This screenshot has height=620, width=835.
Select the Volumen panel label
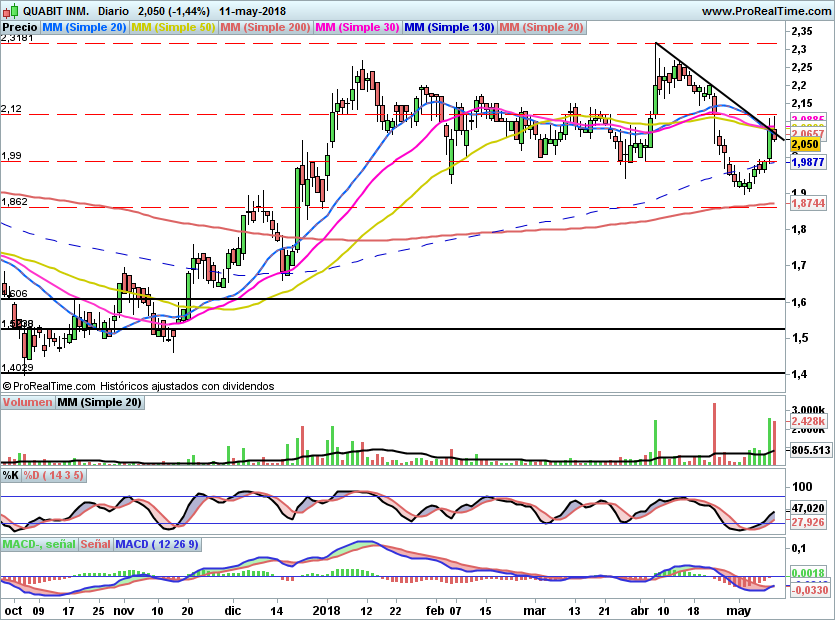pyautogui.click(x=27, y=403)
